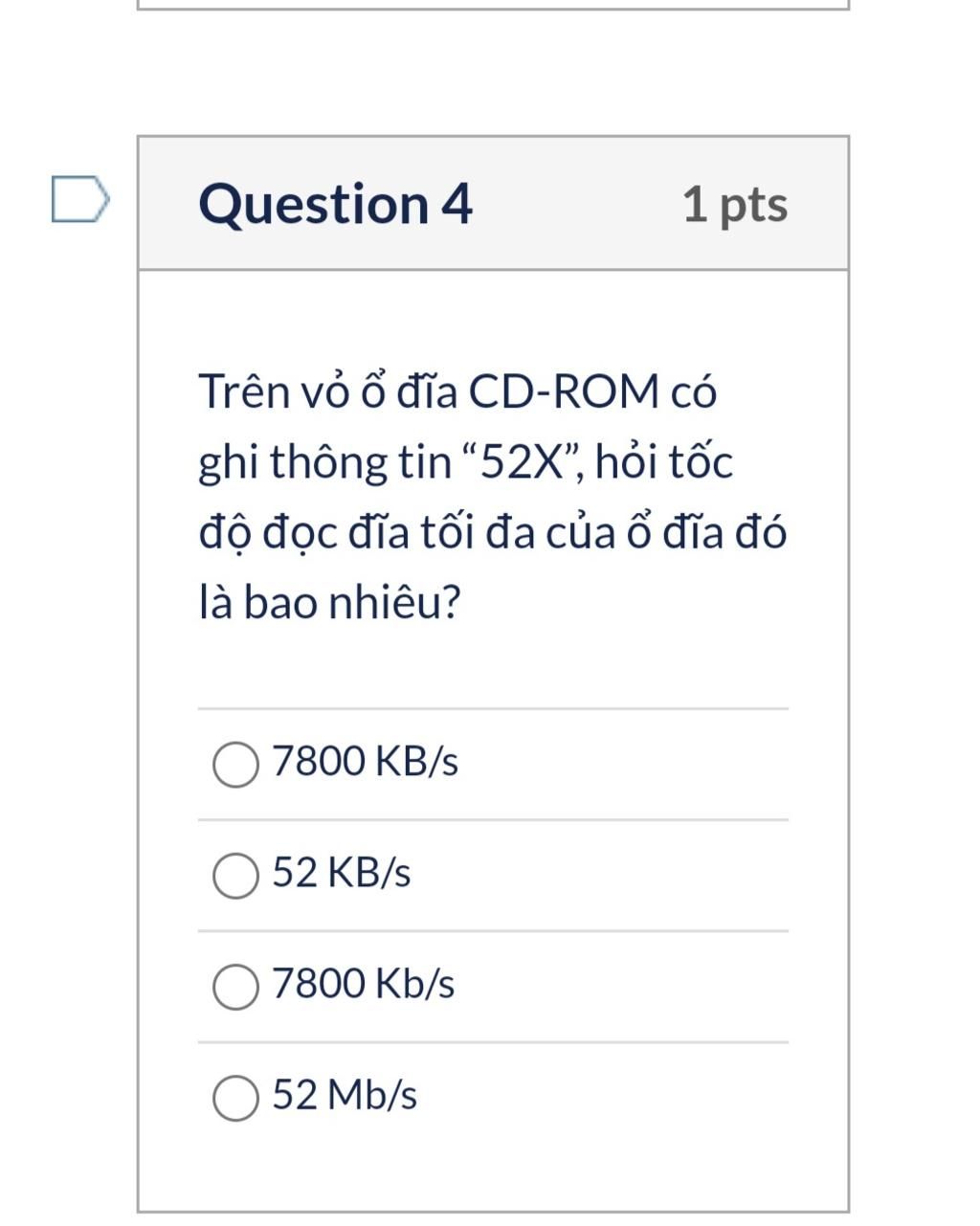Click the "52 KB/s" answer label text
The image size is (980, 1226).
click(342, 873)
